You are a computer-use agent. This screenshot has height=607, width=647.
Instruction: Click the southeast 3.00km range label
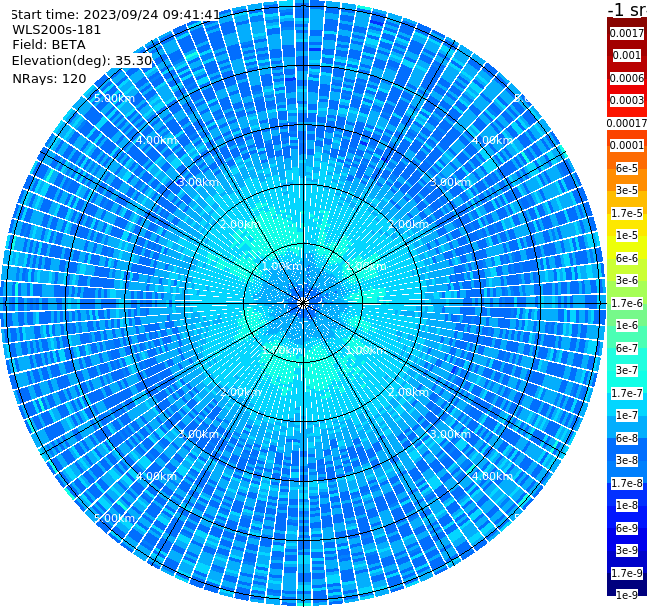coord(450,434)
